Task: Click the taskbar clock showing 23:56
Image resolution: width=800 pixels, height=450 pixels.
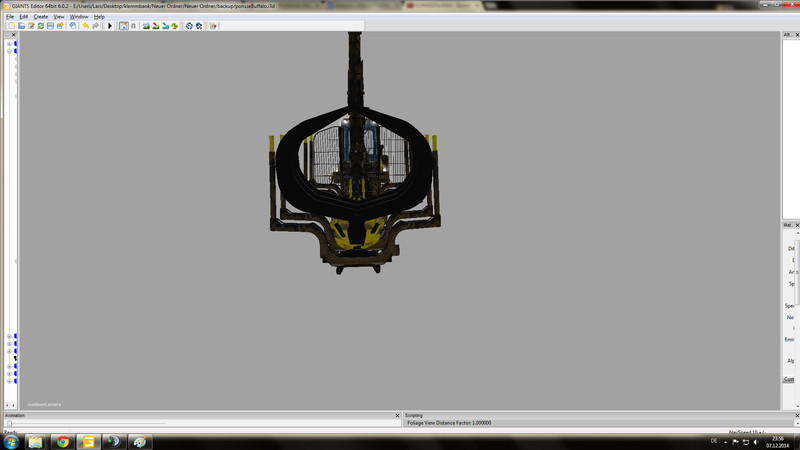Action: click(777, 442)
